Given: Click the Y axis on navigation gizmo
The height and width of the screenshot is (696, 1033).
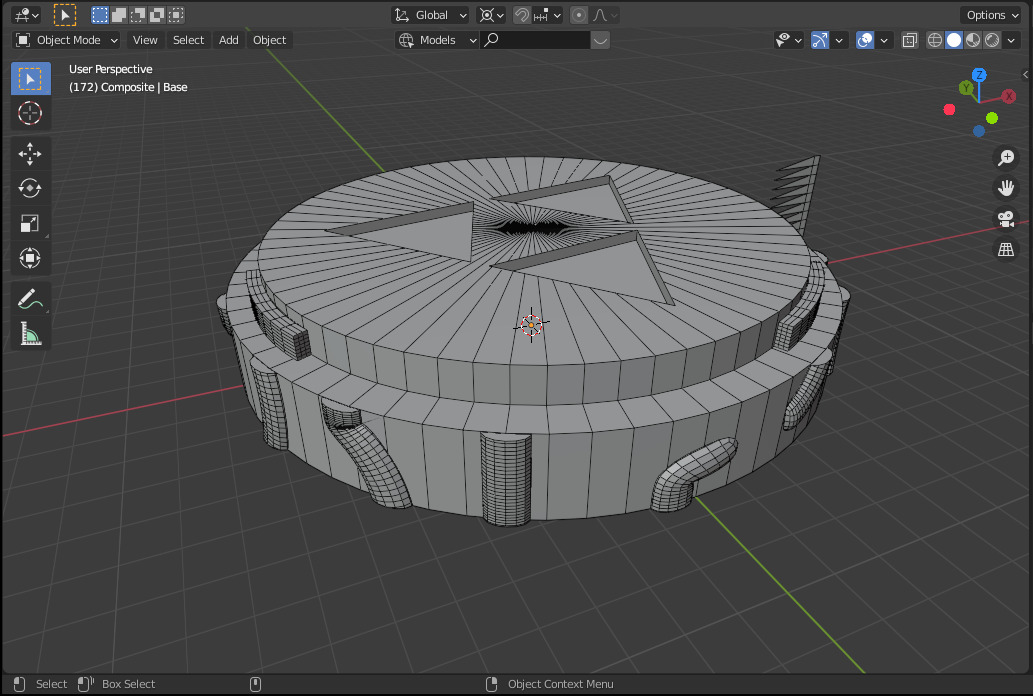Looking at the screenshot, I should pos(966,88).
